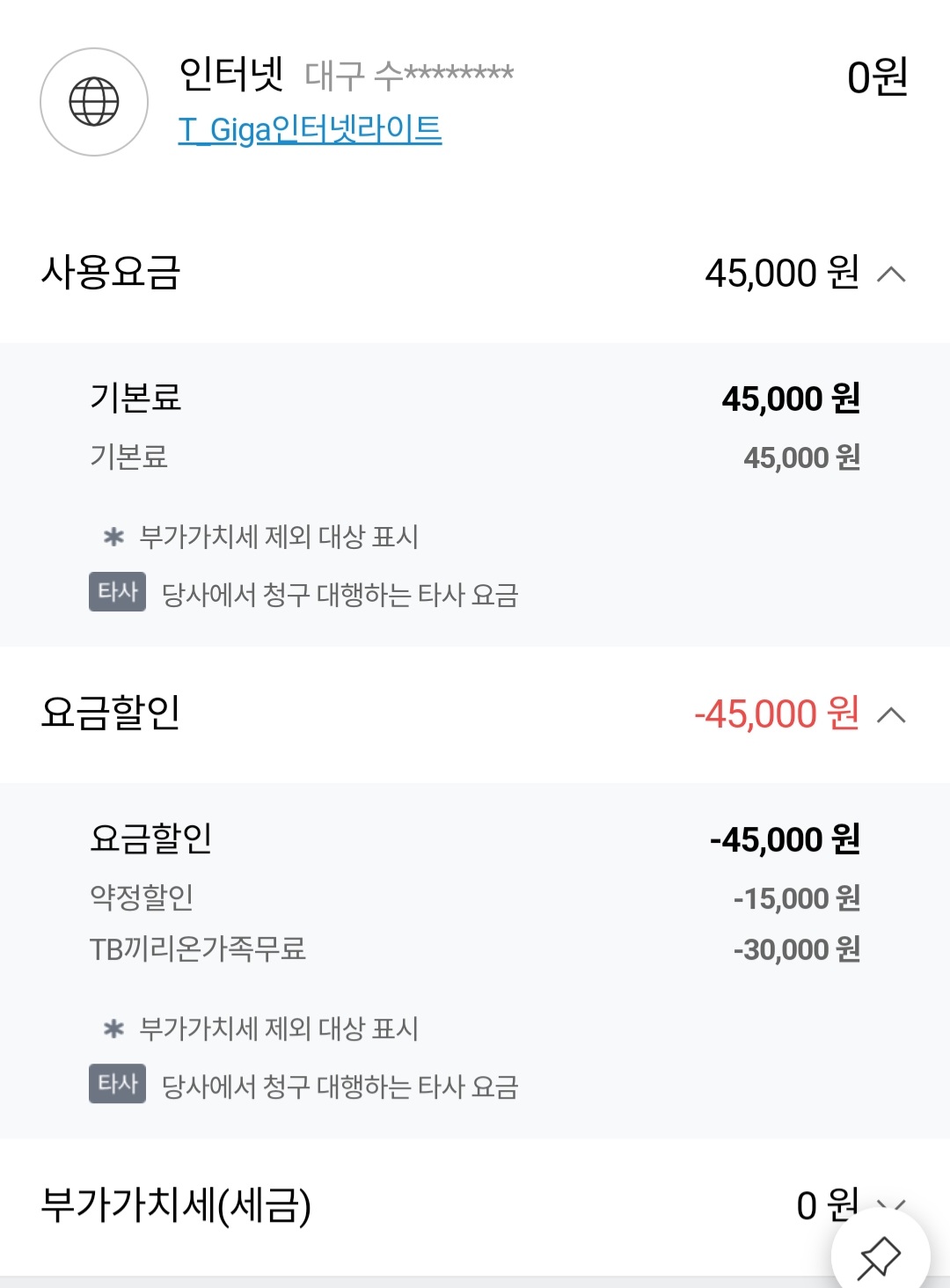Collapse the 사용요금 section chevron

[891, 274]
